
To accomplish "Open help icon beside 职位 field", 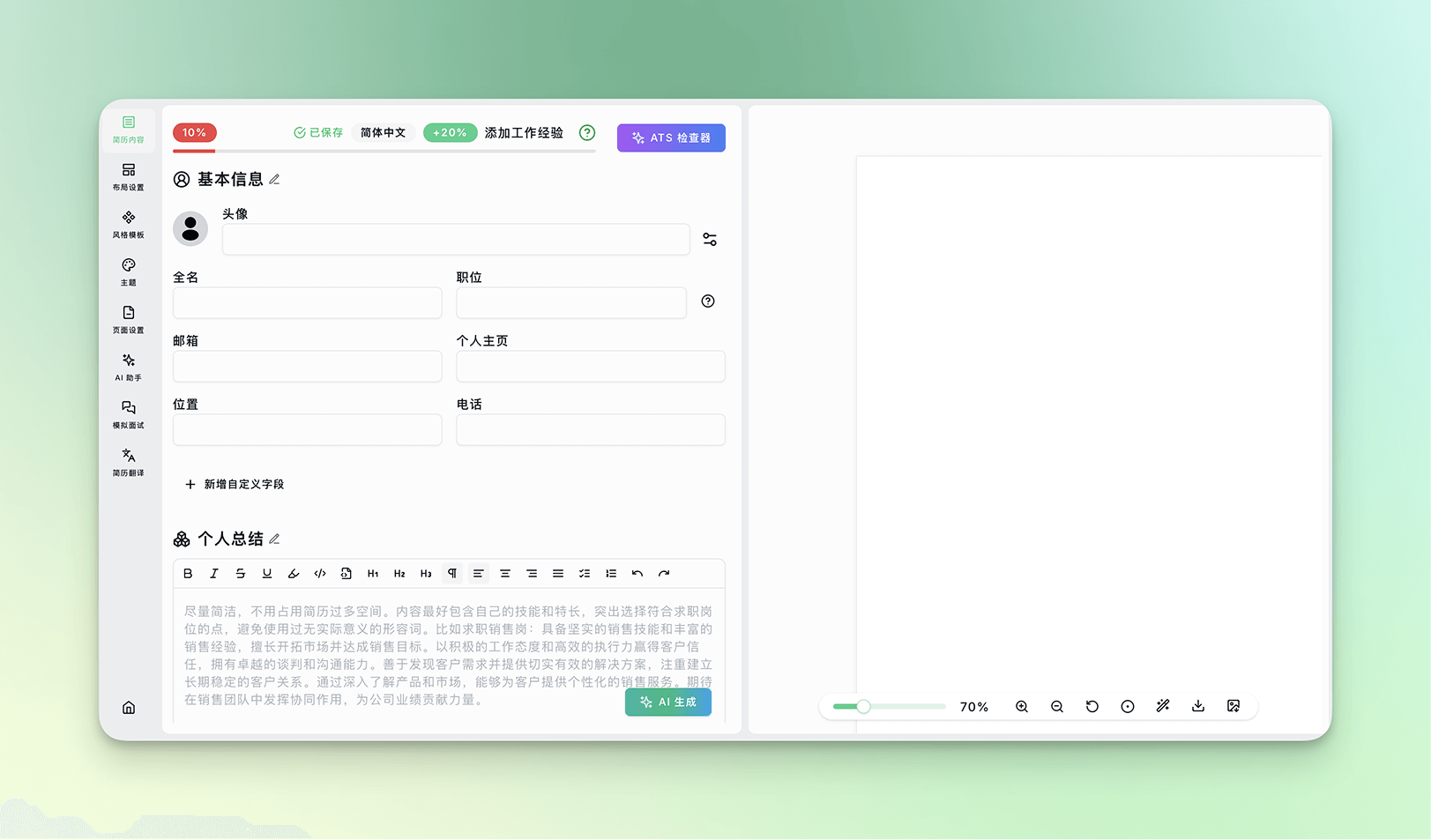I will click(x=708, y=301).
